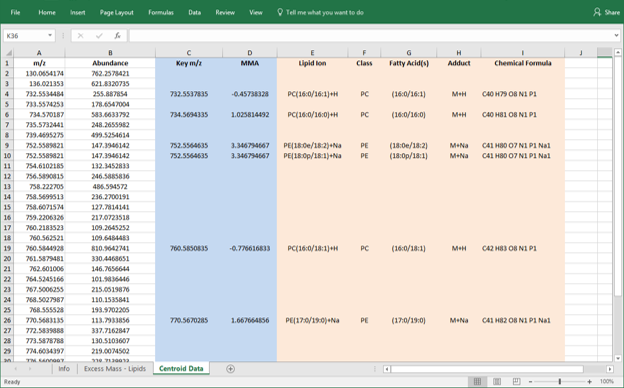This screenshot has height=388, width=624.
Task: Select column B header
Action: [x=110, y=53]
